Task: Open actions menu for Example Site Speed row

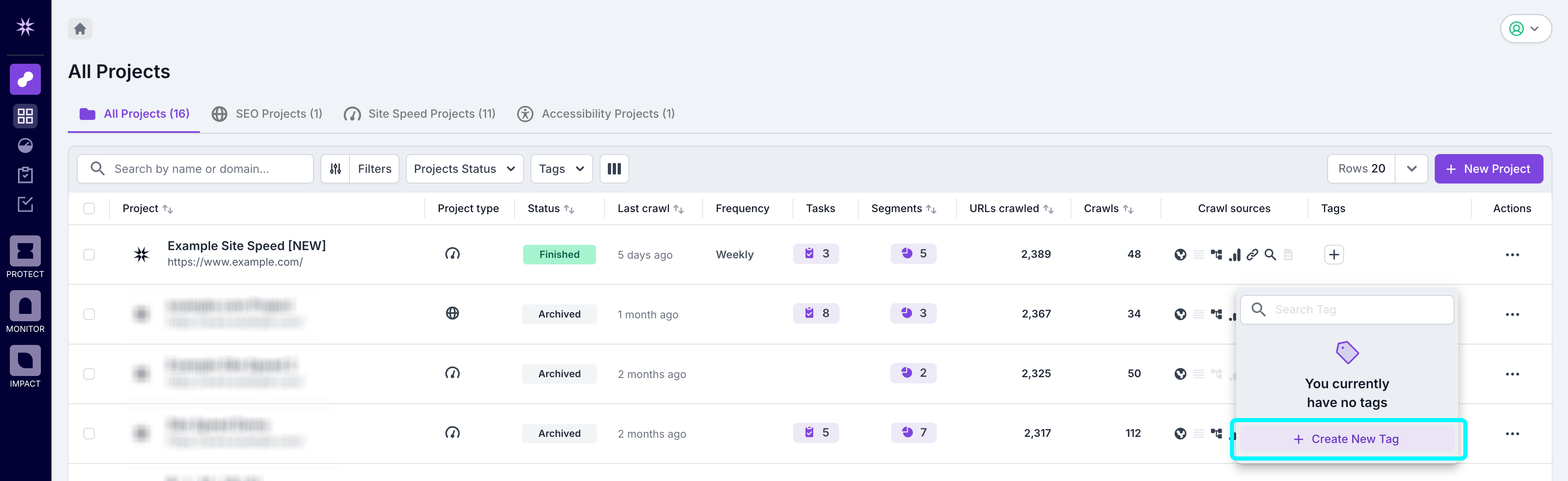Action: (x=1512, y=255)
